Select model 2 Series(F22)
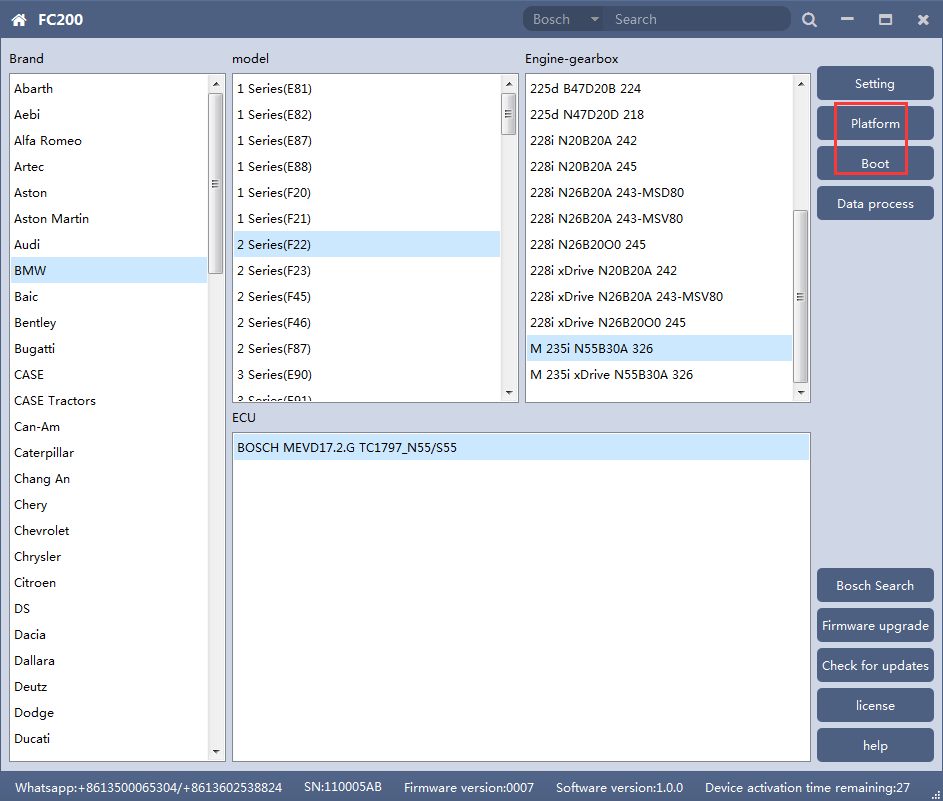 (x=367, y=245)
